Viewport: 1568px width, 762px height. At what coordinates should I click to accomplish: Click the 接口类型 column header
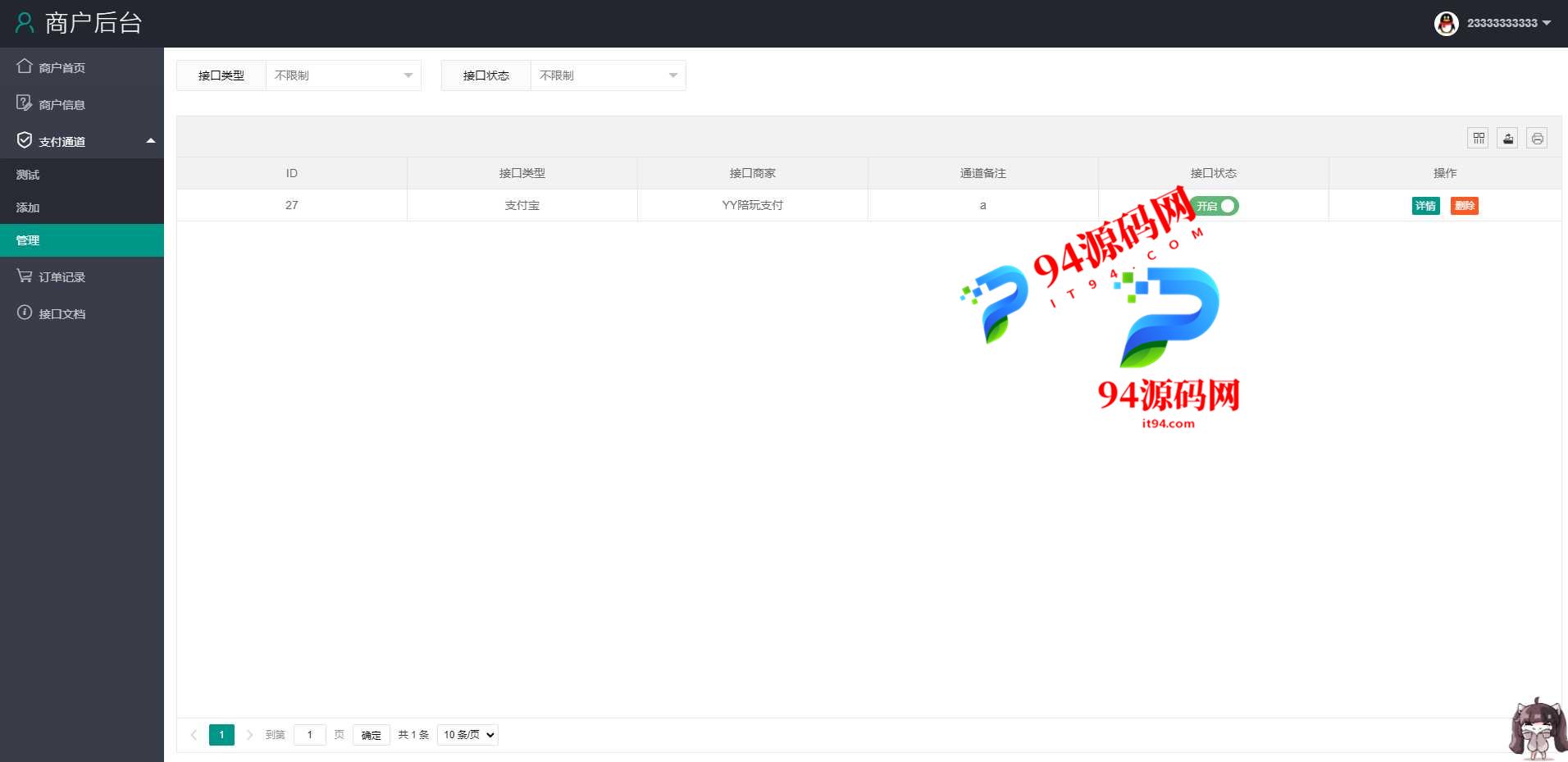522,173
